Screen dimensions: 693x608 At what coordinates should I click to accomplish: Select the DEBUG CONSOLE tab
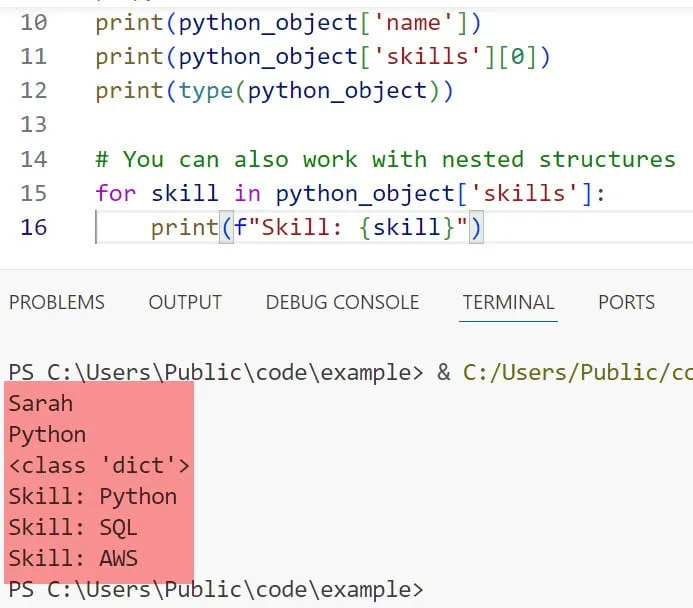pyautogui.click(x=342, y=302)
